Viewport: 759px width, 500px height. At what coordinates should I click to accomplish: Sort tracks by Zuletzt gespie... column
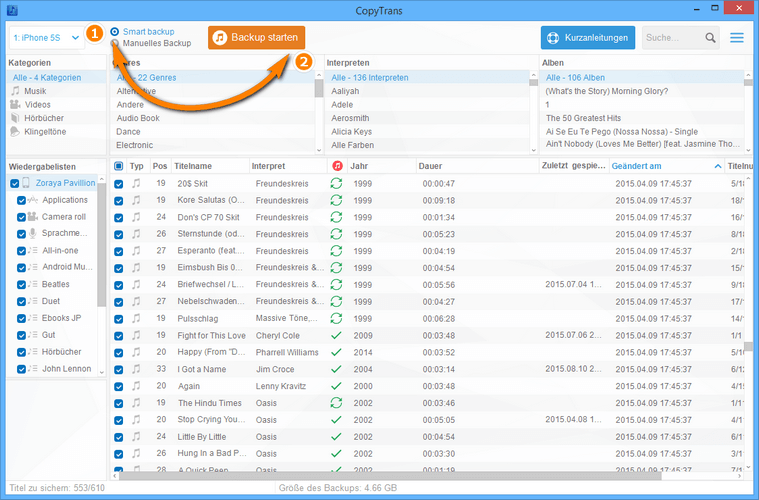pyautogui.click(x=574, y=166)
